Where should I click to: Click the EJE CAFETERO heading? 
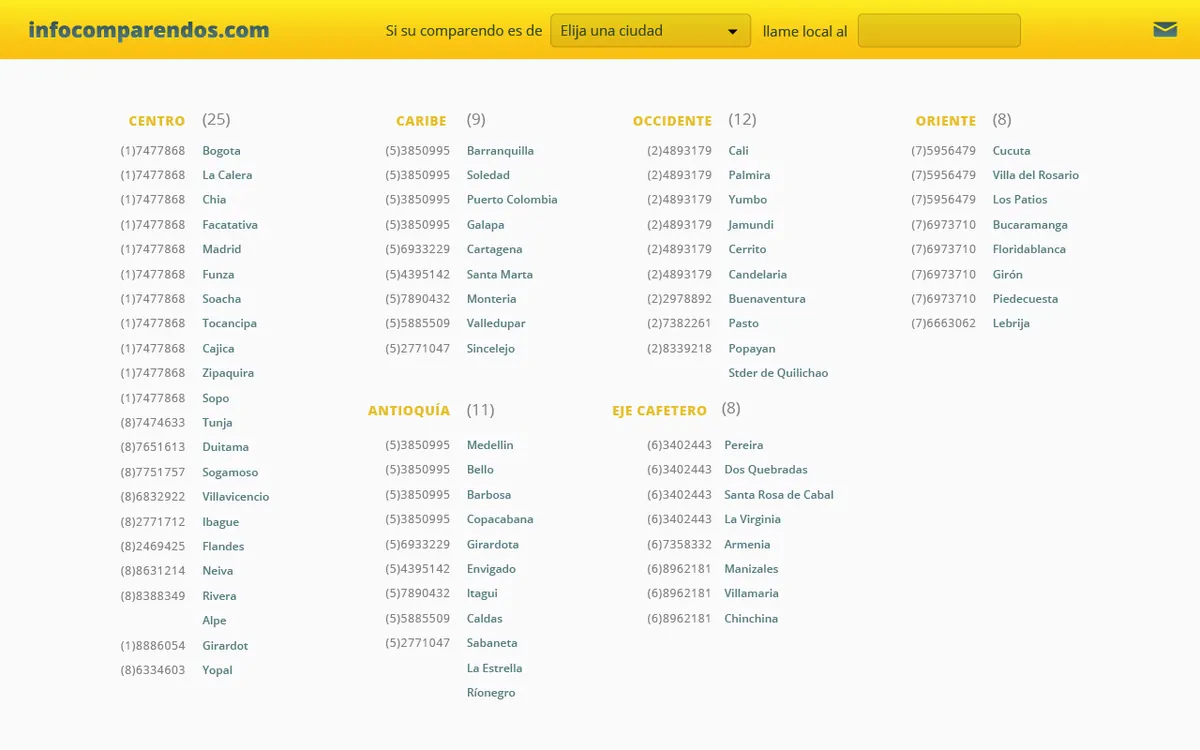click(x=659, y=411)
